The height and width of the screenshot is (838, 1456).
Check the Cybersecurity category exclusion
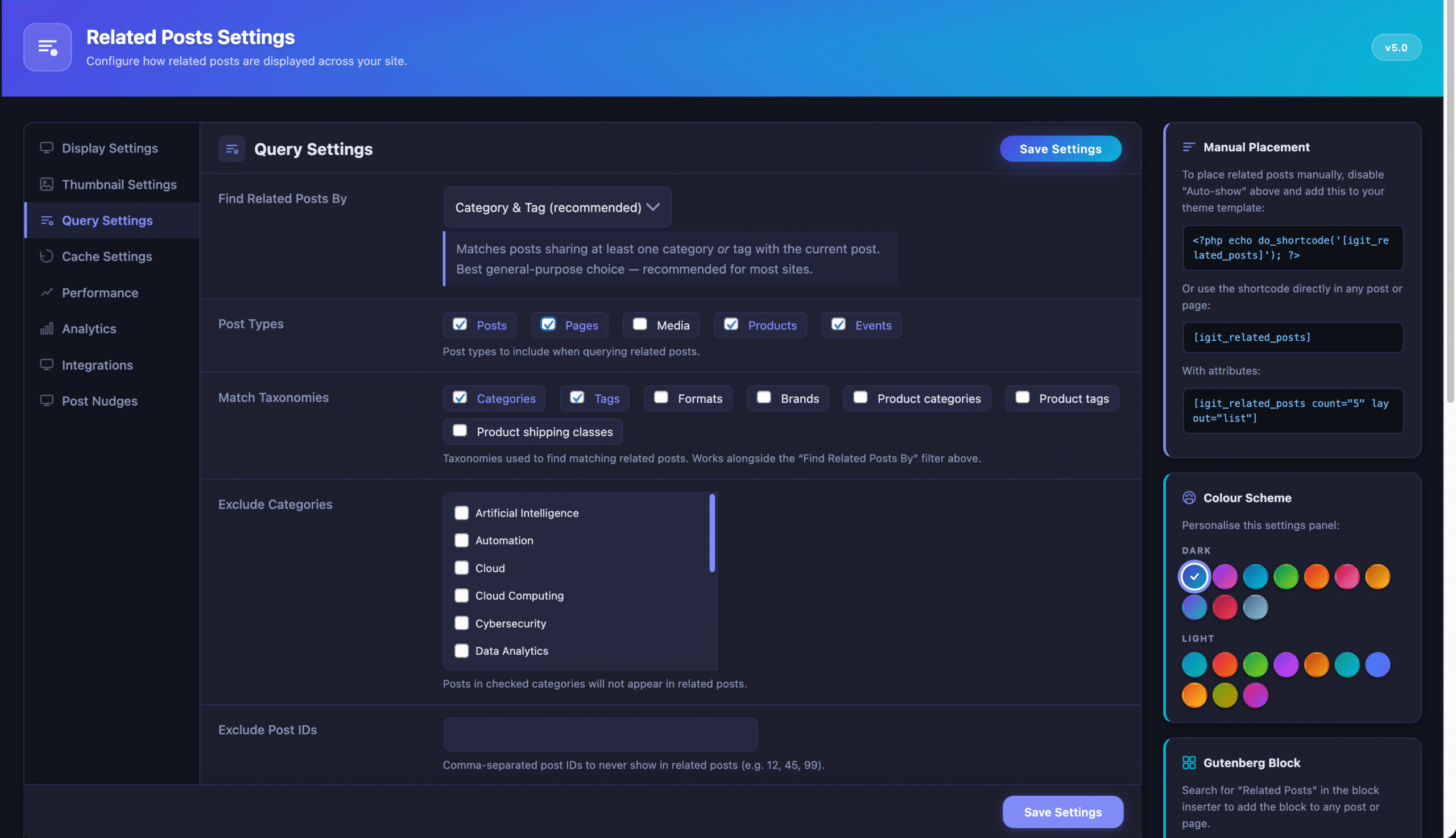point(461,624)
